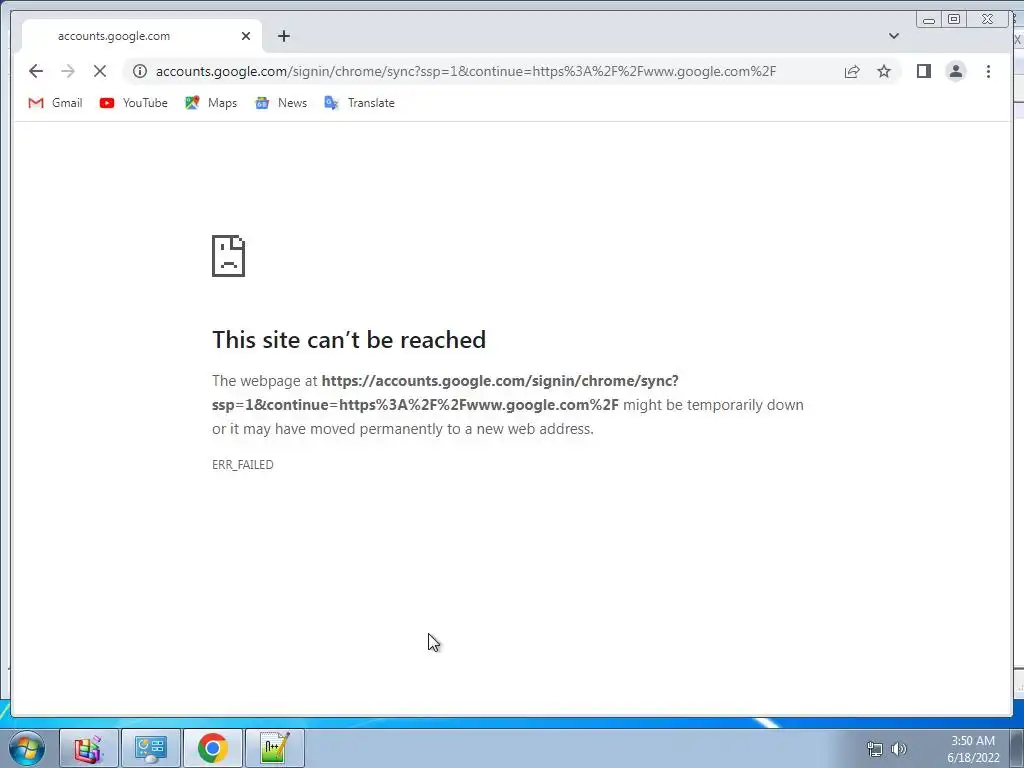
Task: Open the YouTube bookmark
Action: (134, 103)
